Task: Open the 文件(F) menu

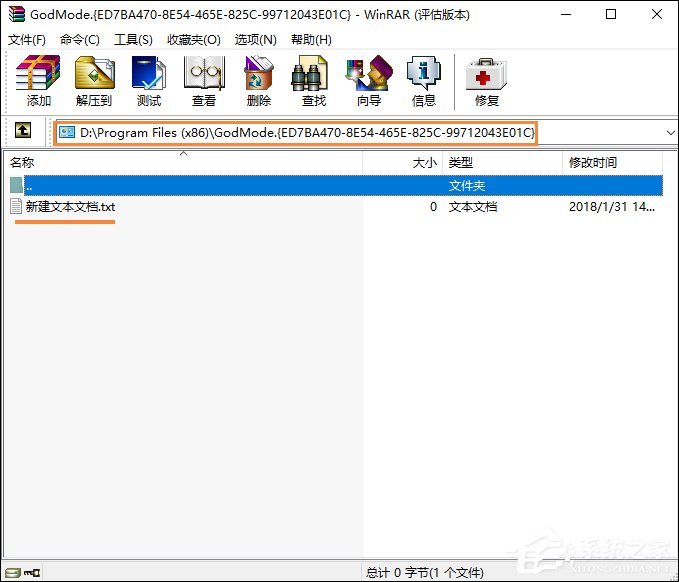Action: click(x=27, y=40)
